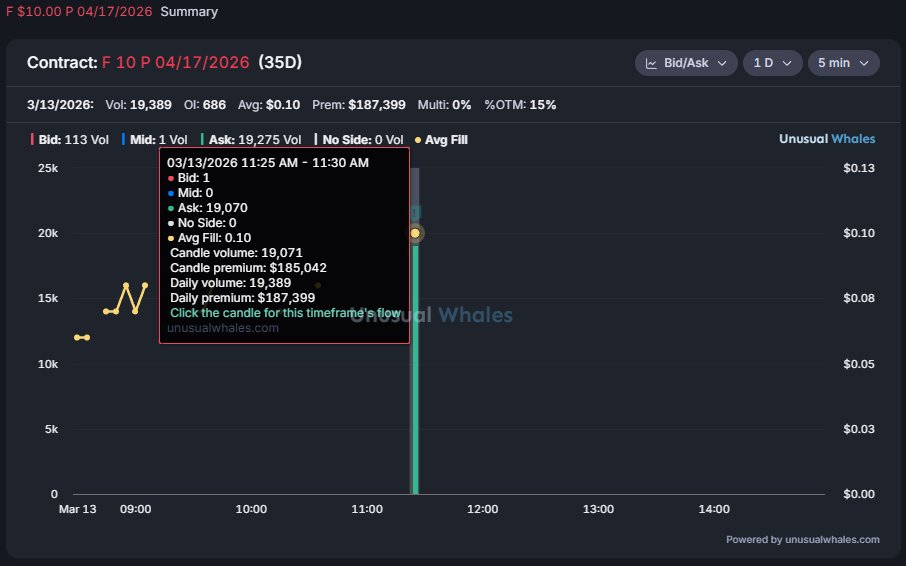Click the chart line icon beside Bid/Ask
906x566 pixels.
pyautogui.click(x=651, y=64)
